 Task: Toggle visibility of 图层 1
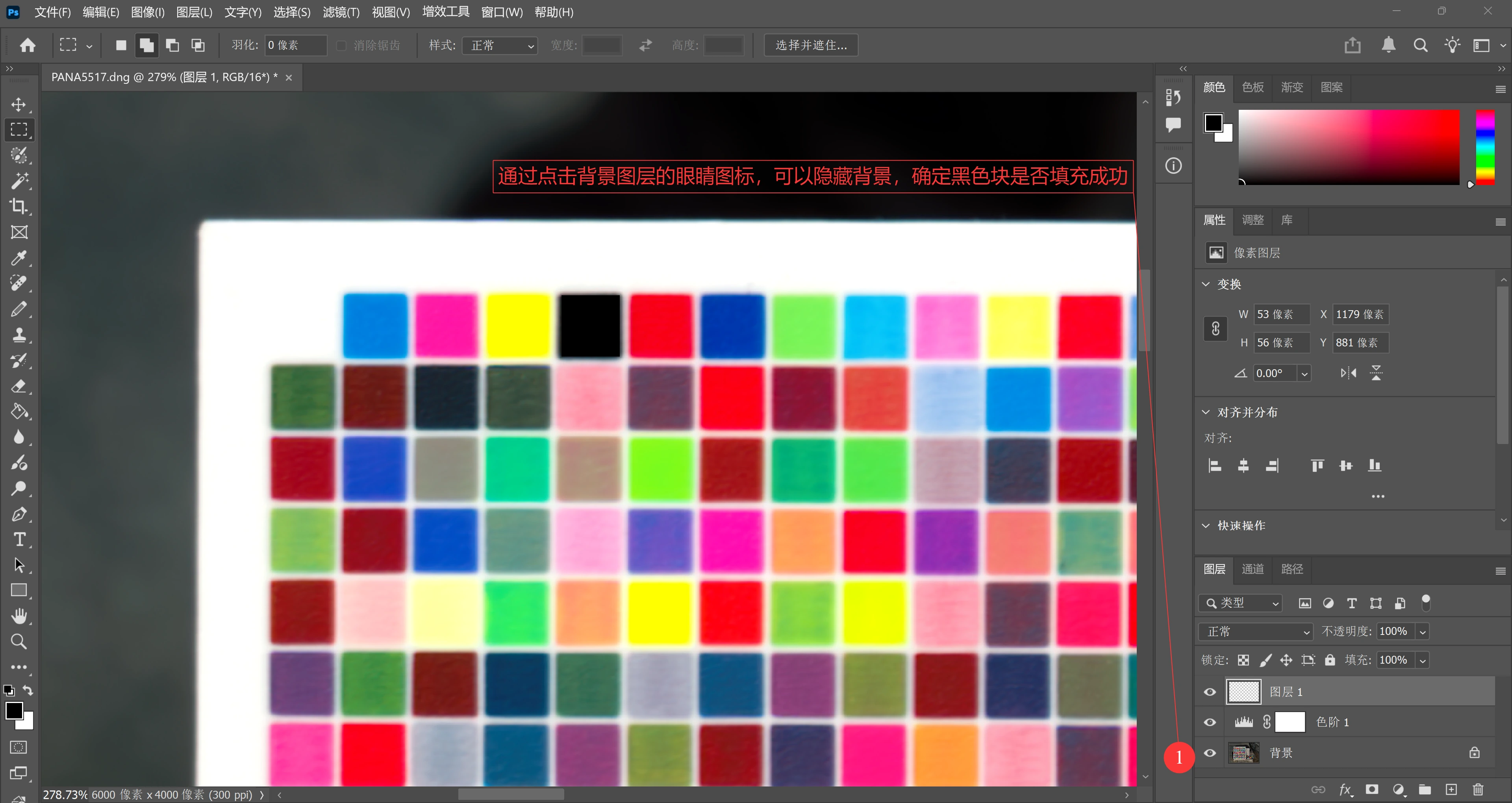[x=1210, y=692]
